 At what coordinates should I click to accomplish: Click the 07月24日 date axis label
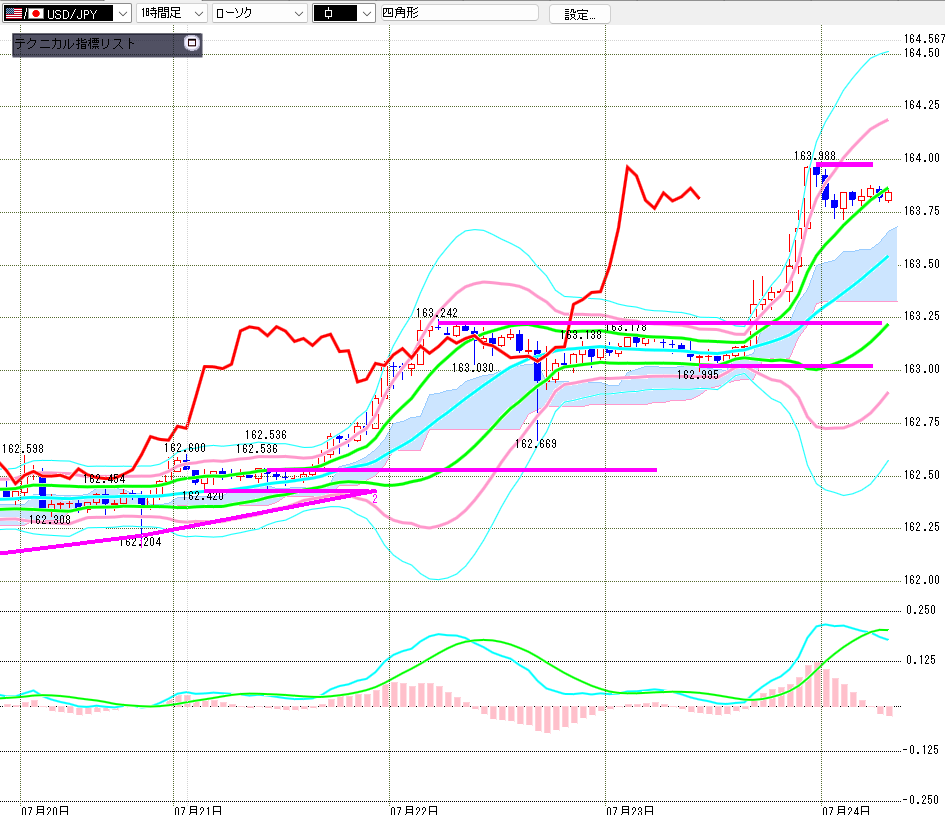[846, 810]
